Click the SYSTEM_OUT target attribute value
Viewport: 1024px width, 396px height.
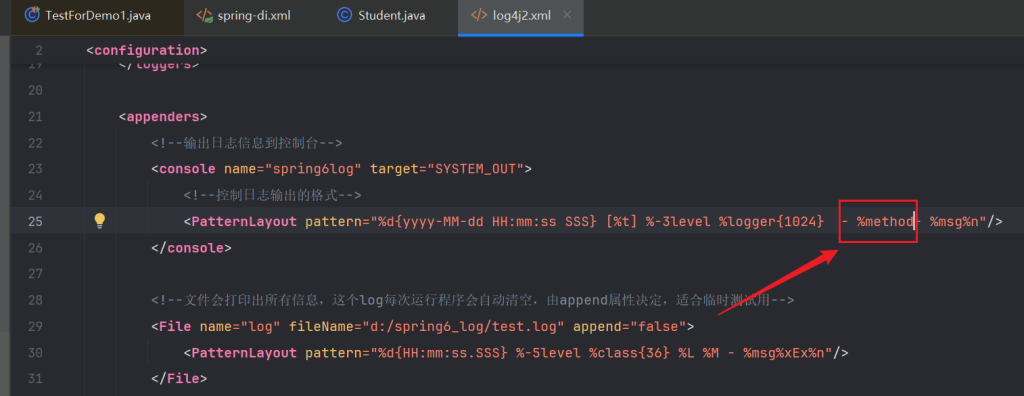tap(475, 169)
